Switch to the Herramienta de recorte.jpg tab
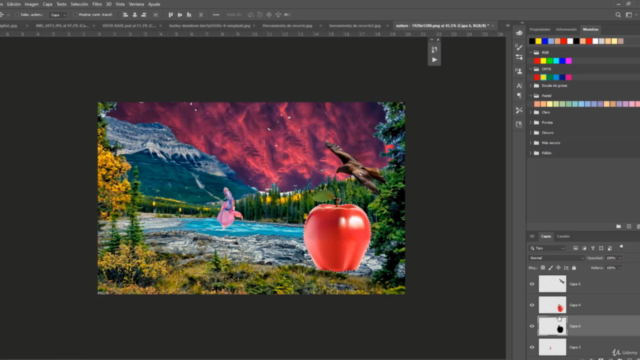This screenshot has width=640, height=360. [x=287, y=25]
